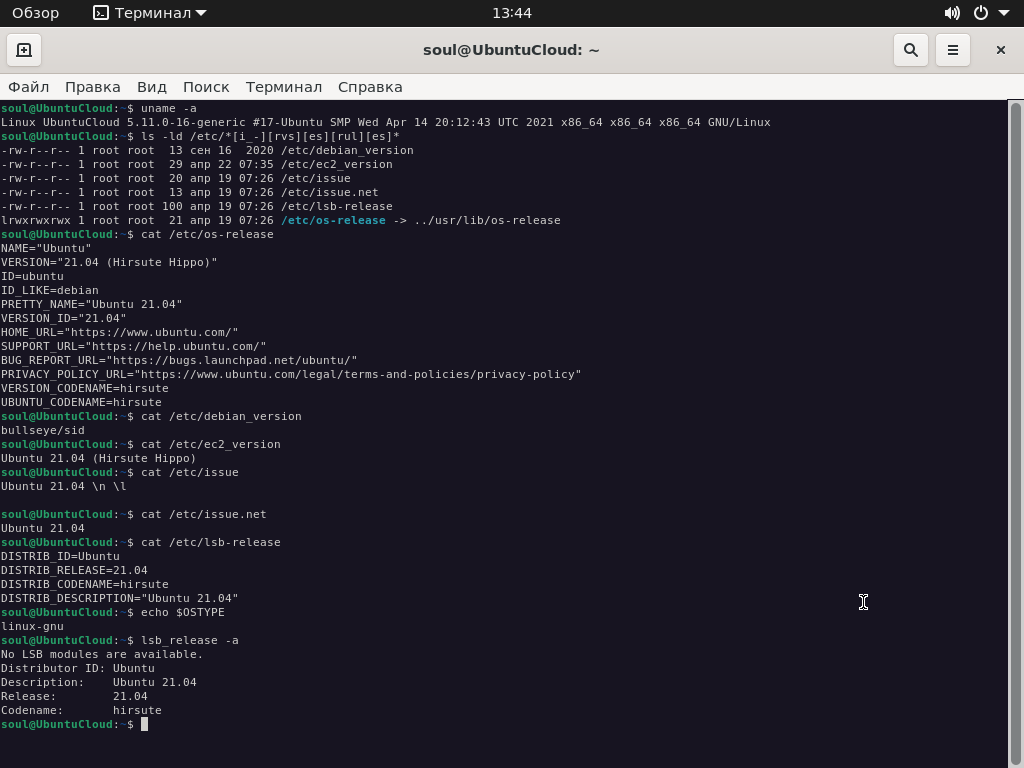Image resolution: width=1024 pixels, height=768 pixels.
Task: Click the DISTRIB_RELEASE=21.04 line
Action: (x=74, y=570)
